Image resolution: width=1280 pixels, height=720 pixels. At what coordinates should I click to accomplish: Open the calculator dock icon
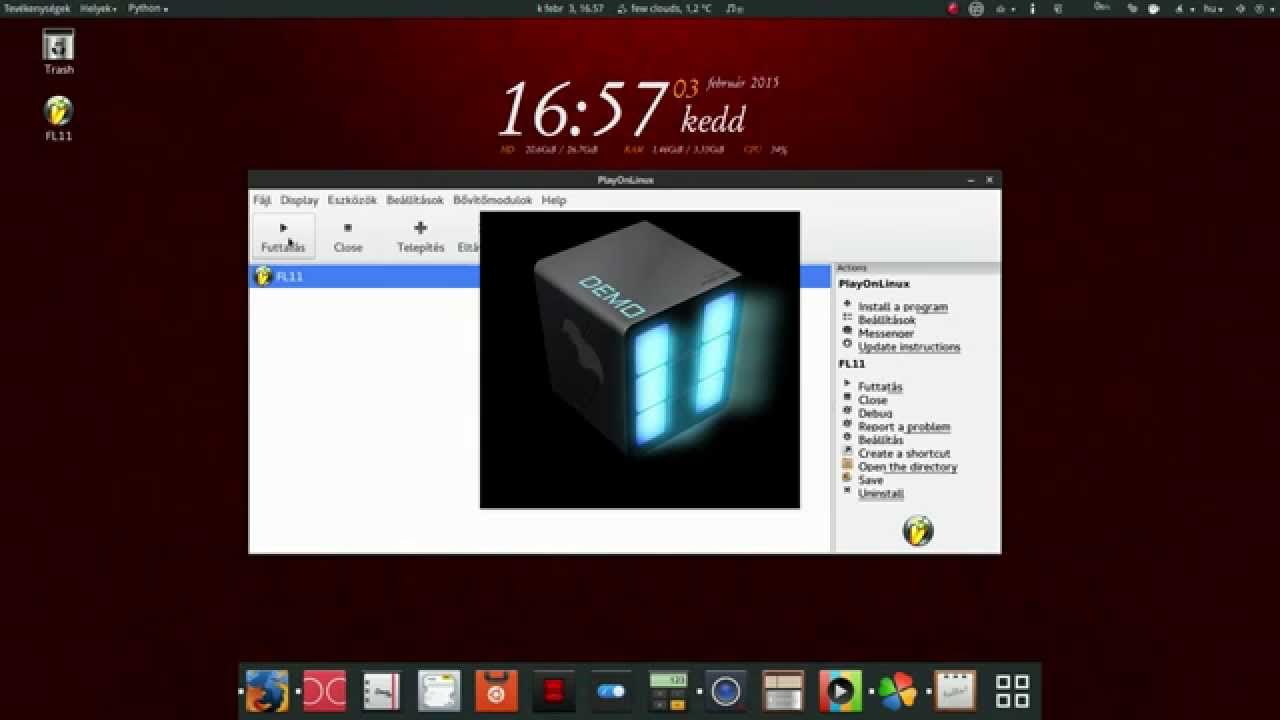click(x=668, y=691)
